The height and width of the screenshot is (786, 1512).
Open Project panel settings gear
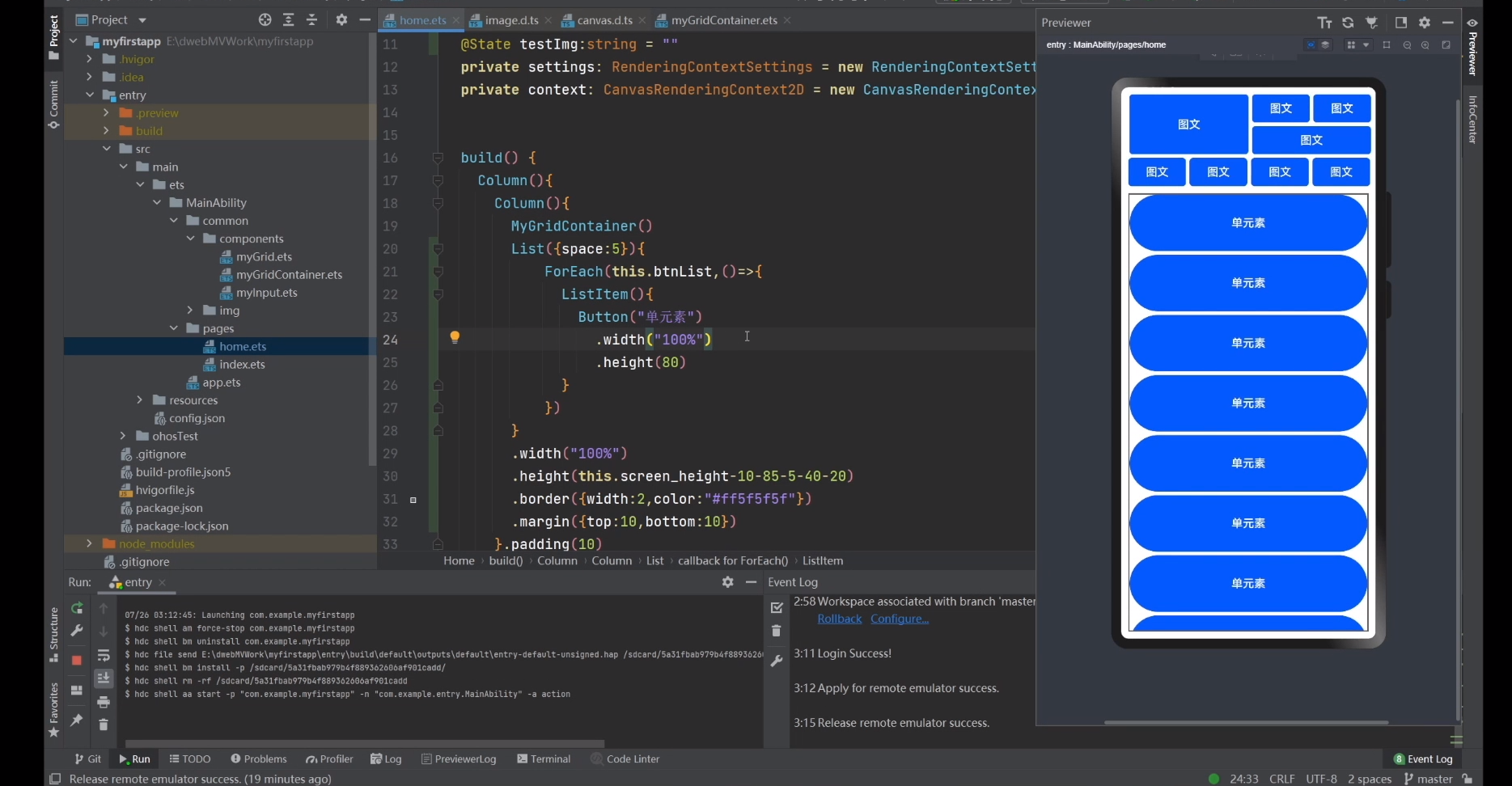pyautogui.click(x=341, y=19)
